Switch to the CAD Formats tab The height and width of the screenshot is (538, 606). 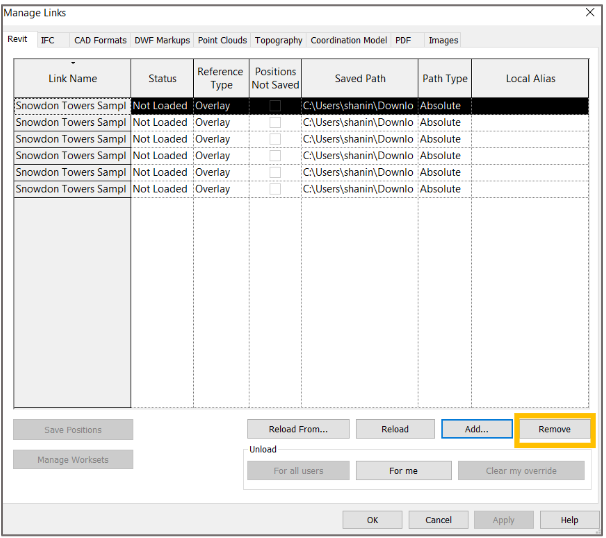click(100, 40)
